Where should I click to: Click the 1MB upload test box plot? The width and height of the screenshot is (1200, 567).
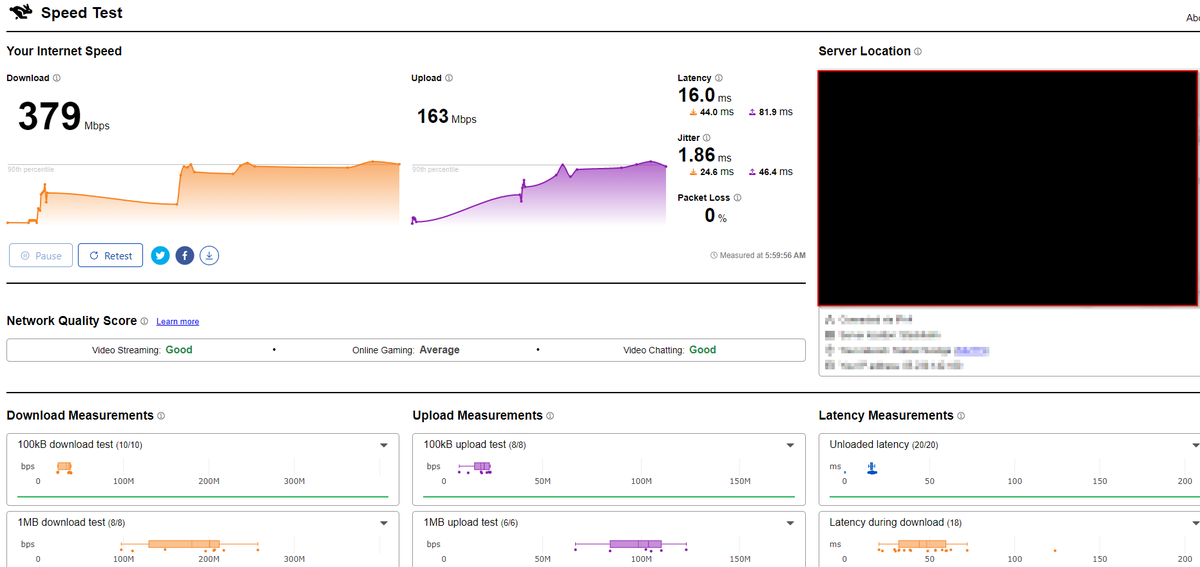pyautogui.click(x=632, y=545)
